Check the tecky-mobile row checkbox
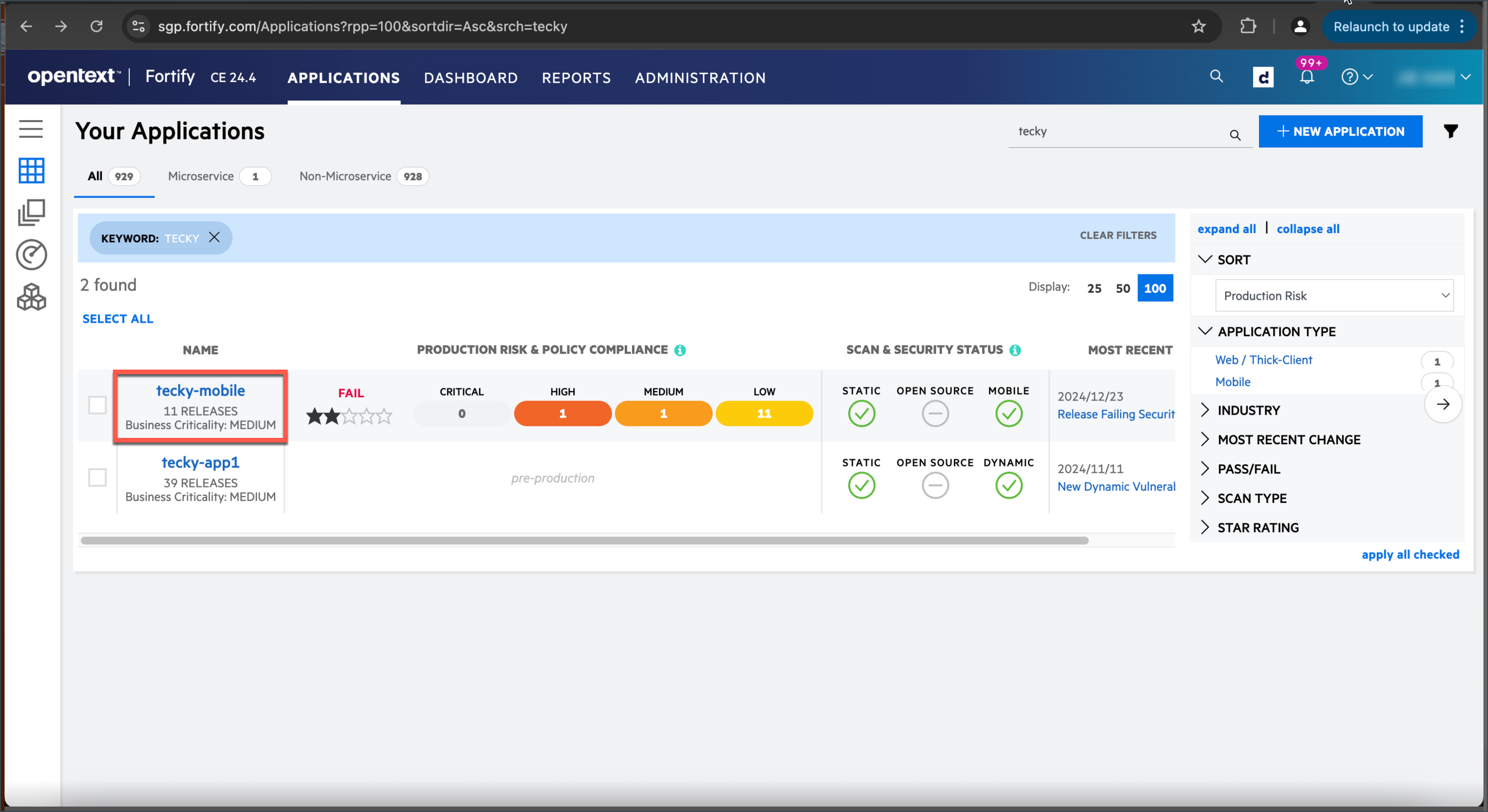Viewport: 1488px width, 812px height. point(97,405)
